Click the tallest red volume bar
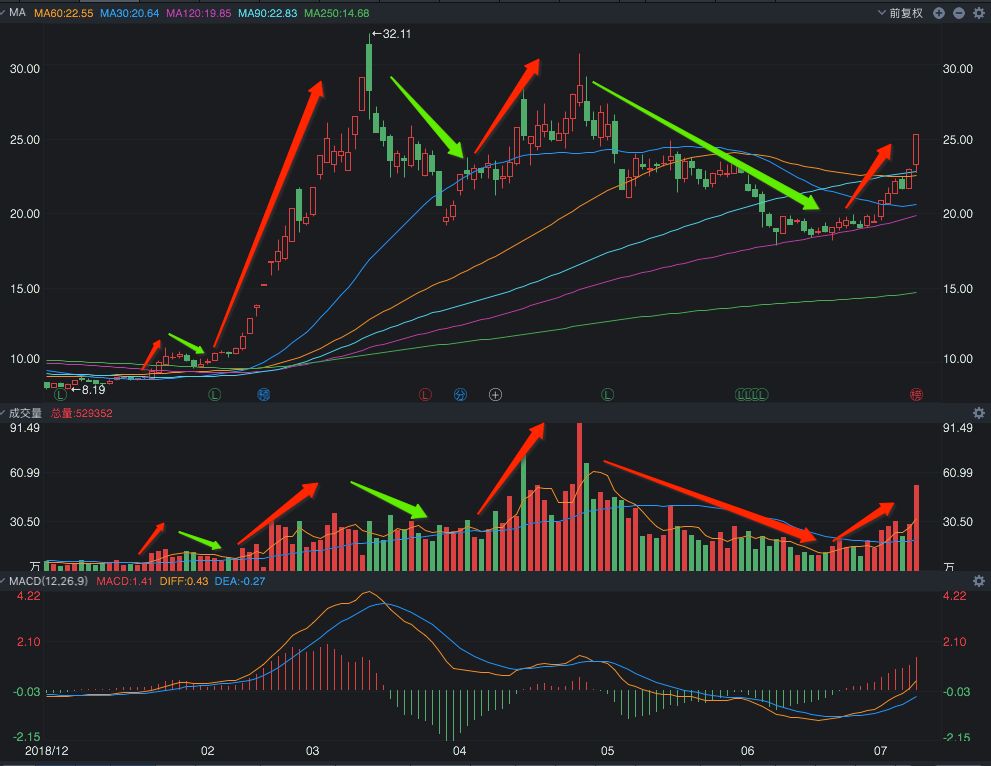This screenshot has width=991, height=766. point(580,497)
